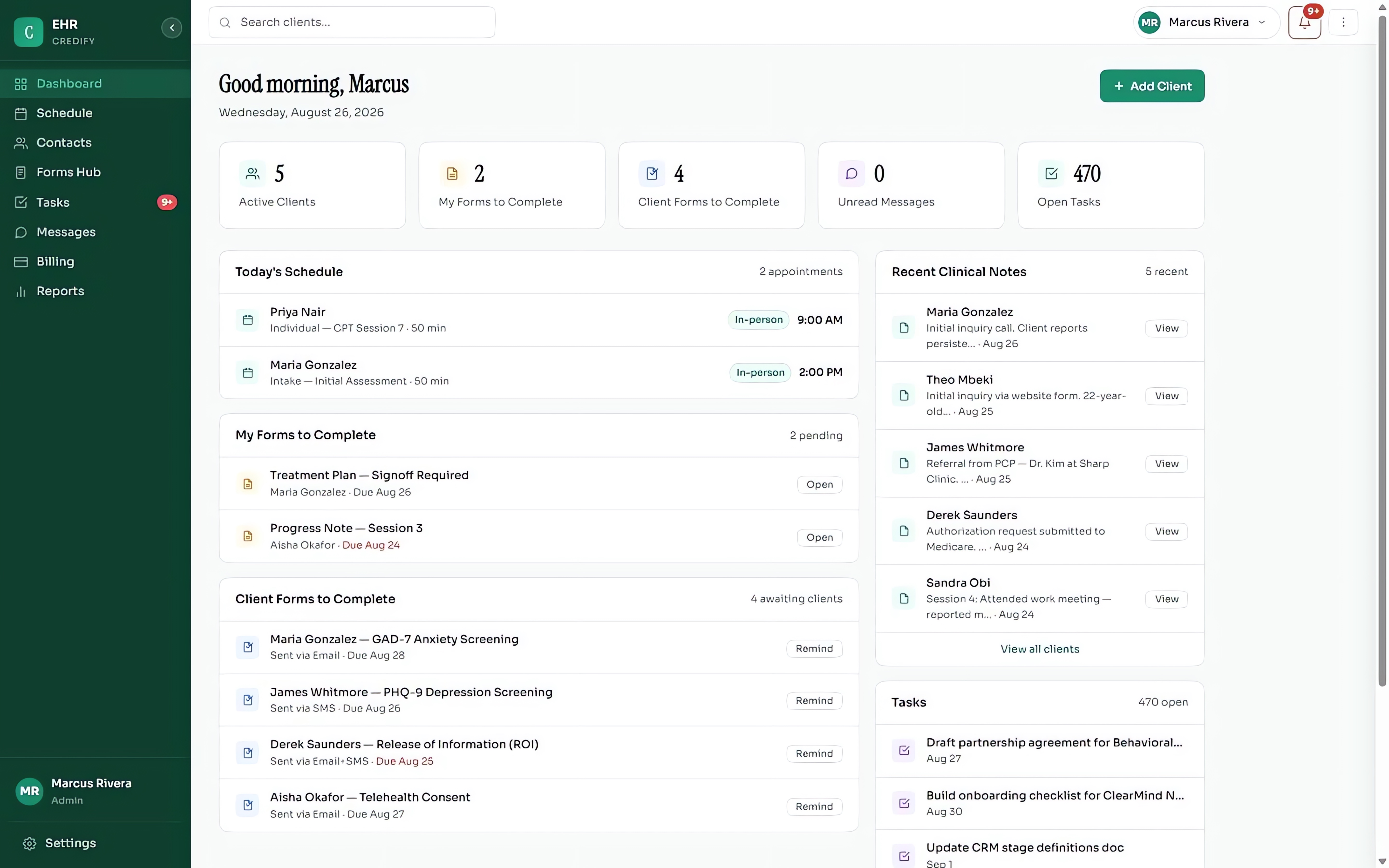Click the Open Tasks checkmark icon
Viewport: 1389px width, 868px height.
tap(1051, 173)
